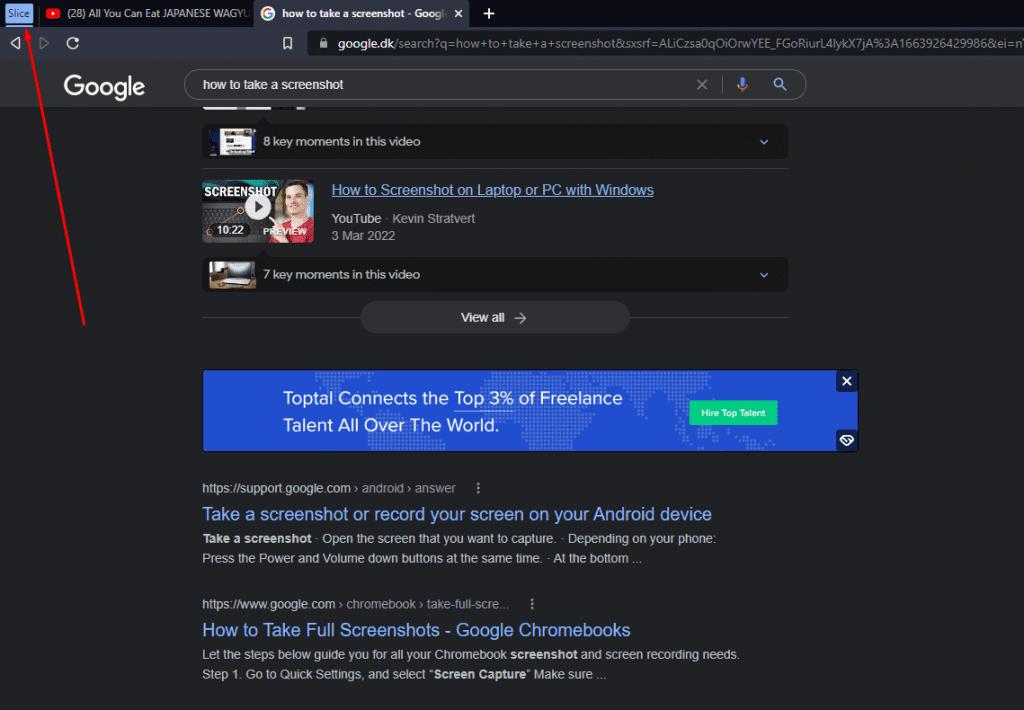Viewport: 1024px width, 710px height.
Task: Reload the current page
Action: pyautogui.click(x=72, y=43)
